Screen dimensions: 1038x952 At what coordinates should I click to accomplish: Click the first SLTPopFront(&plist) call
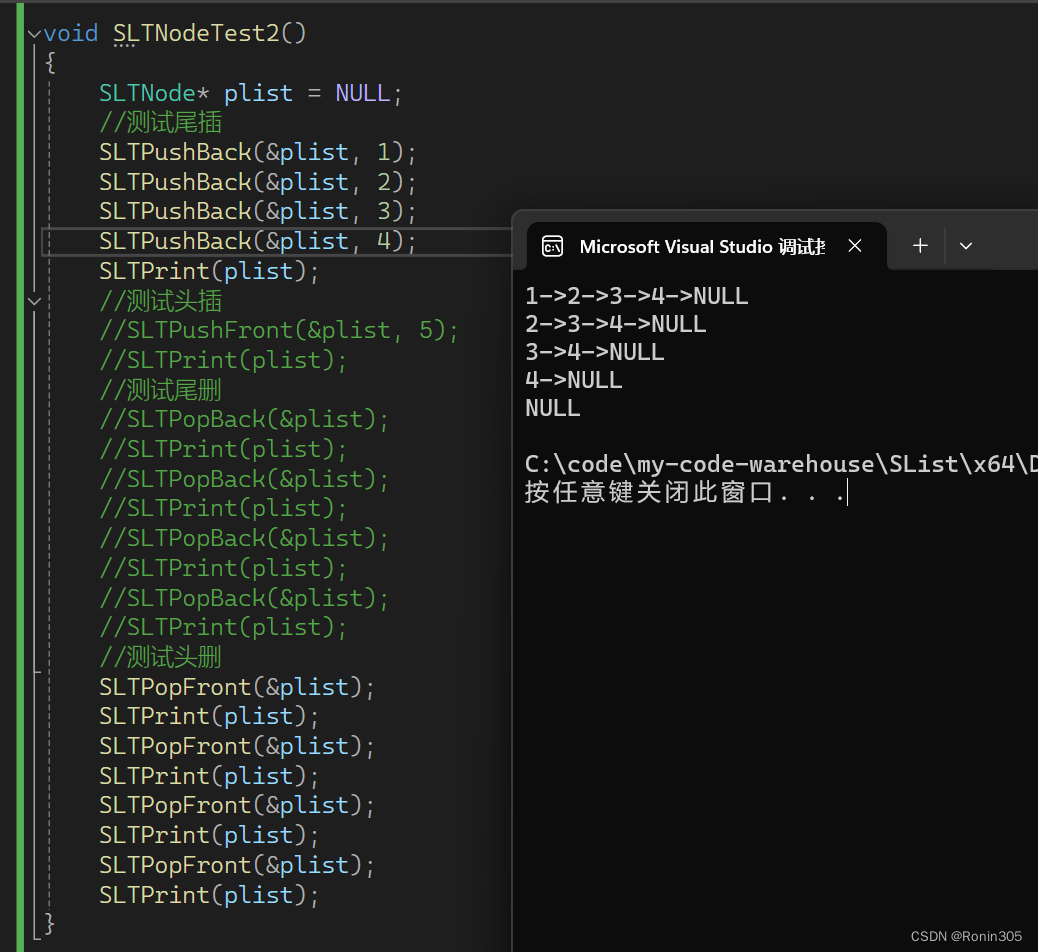[236, 687]
